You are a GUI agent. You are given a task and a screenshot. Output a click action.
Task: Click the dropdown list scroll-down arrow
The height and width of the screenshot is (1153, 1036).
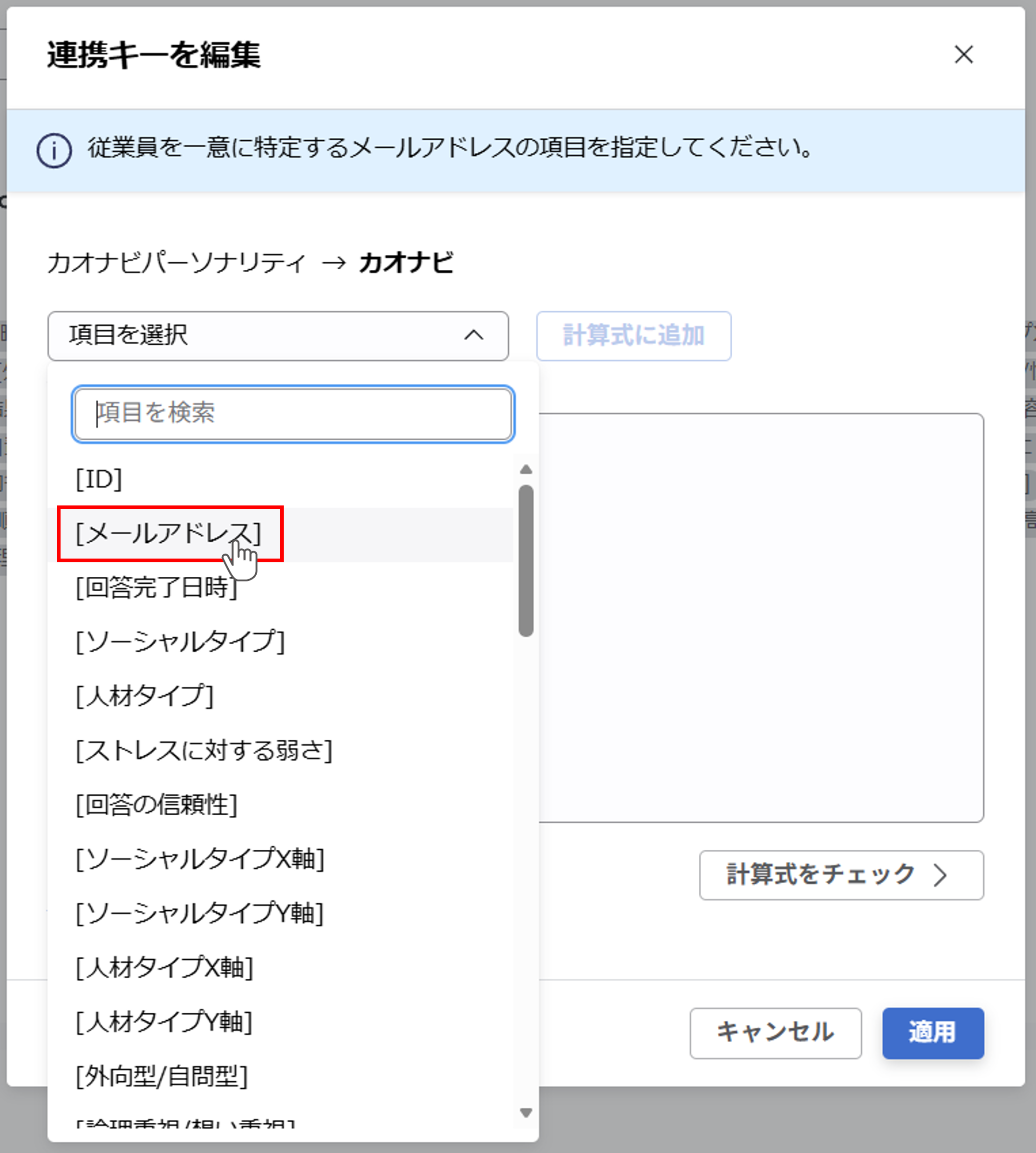526,1112
